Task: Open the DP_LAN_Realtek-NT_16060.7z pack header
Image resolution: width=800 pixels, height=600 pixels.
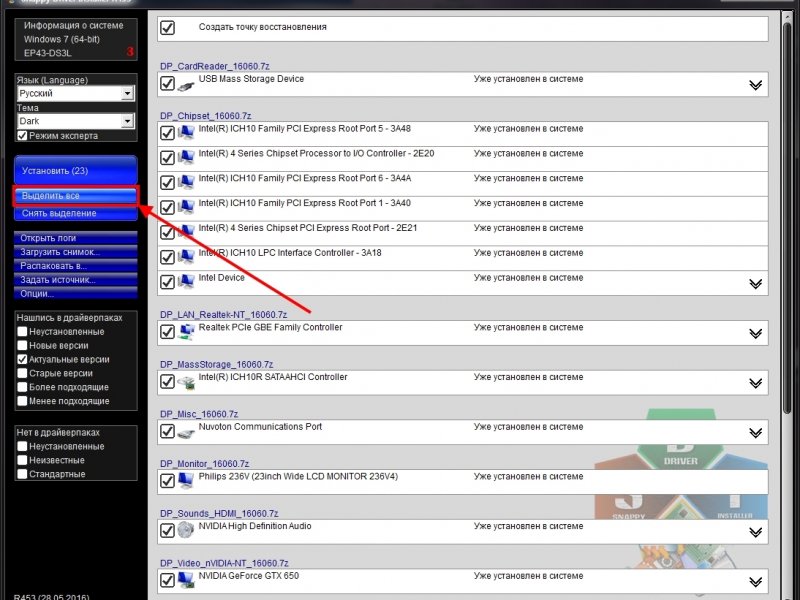Action: [223, 315]
